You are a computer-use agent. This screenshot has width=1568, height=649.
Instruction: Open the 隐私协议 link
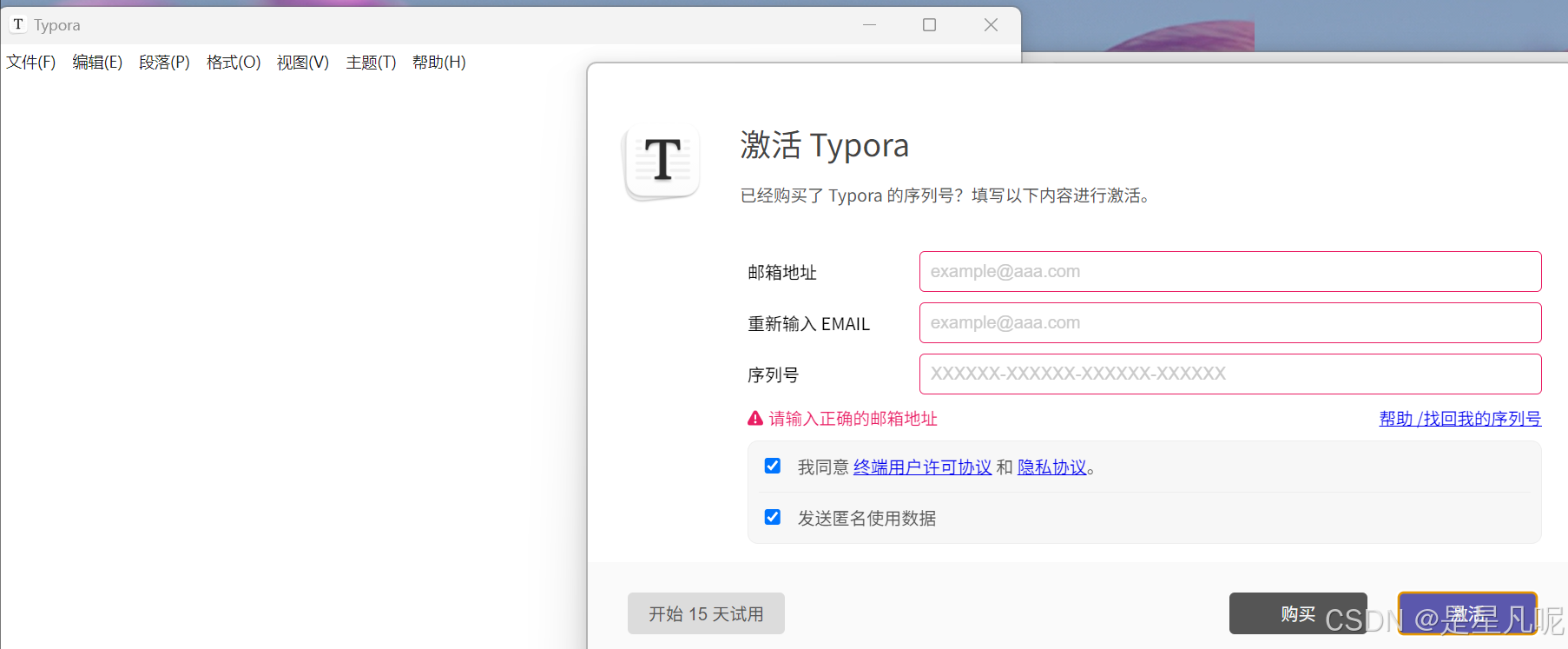(x=1052, y=467)
